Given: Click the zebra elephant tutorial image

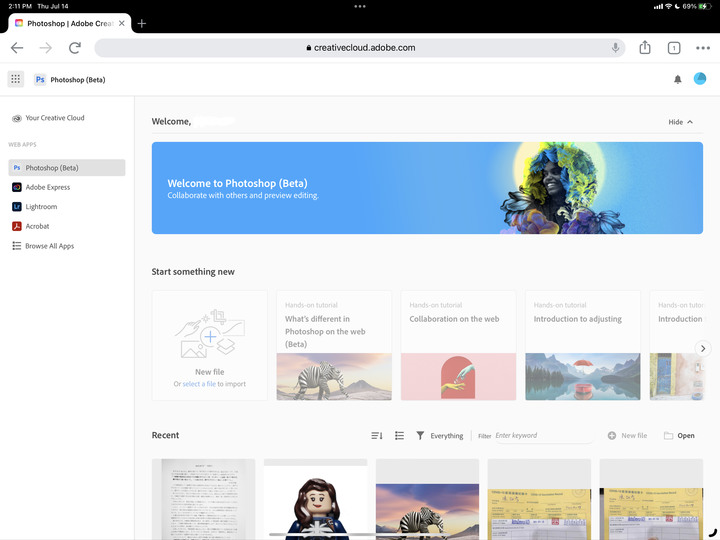Looking at the screenshot, I should [x=334, y=377].
